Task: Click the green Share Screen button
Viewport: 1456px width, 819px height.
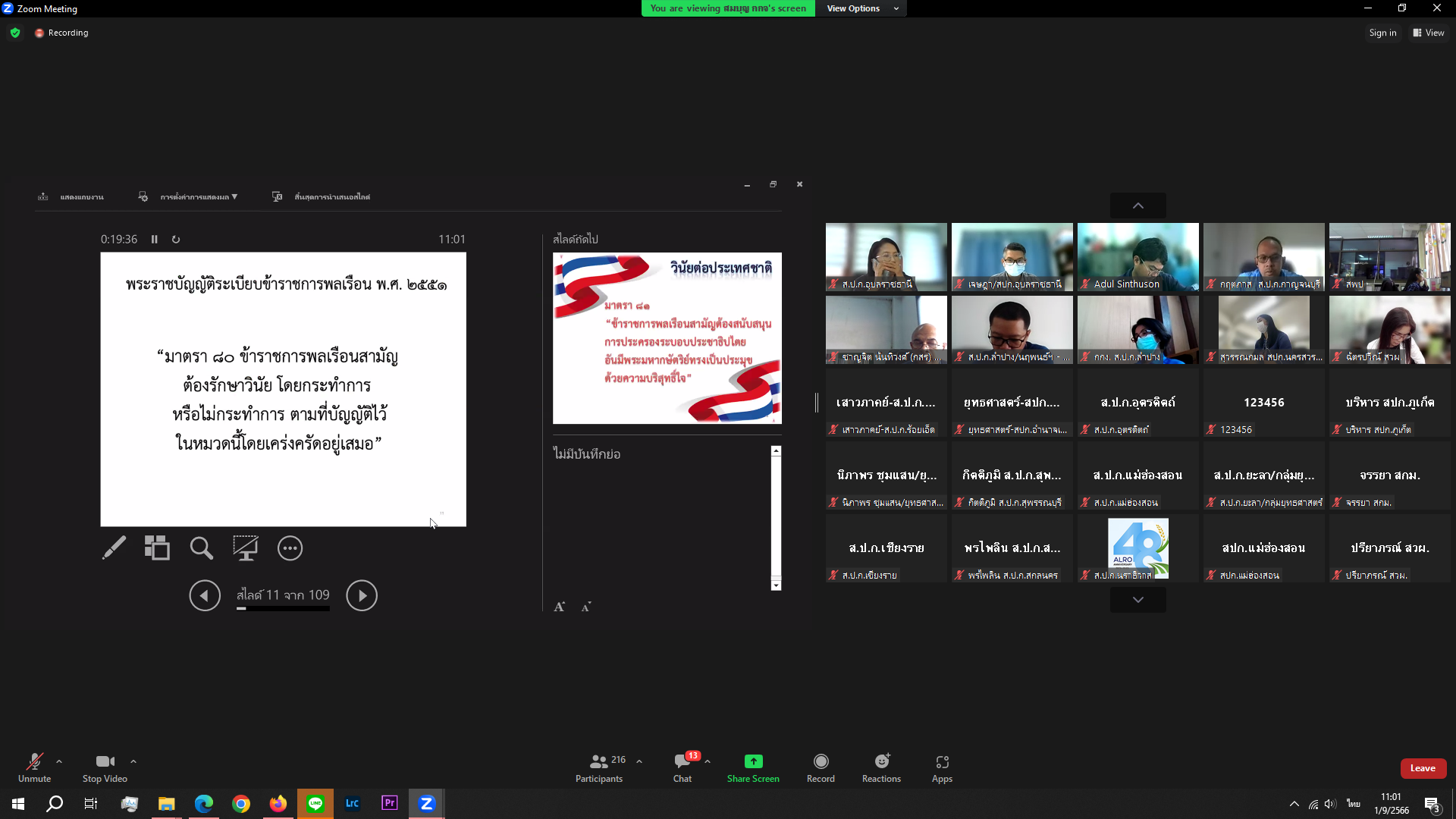Action: (x=753, y=767)
